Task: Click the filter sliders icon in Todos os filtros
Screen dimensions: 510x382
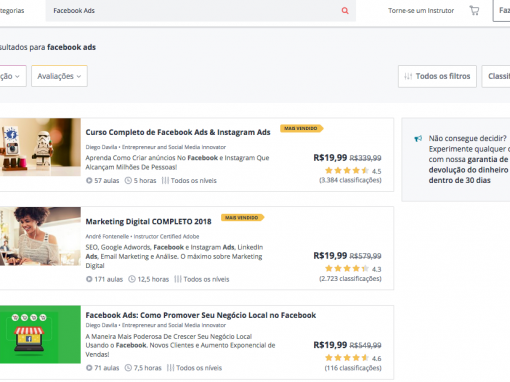Action: tap(408, 76)
